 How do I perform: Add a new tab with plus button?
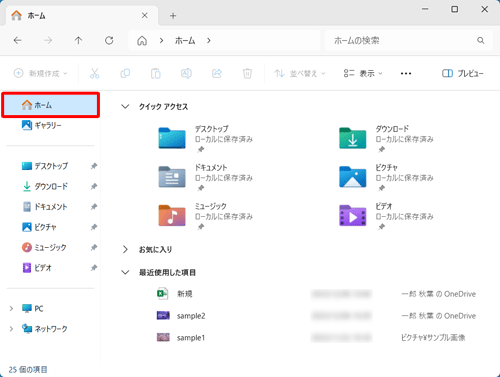pyautogui.click(x=173, y=16)
